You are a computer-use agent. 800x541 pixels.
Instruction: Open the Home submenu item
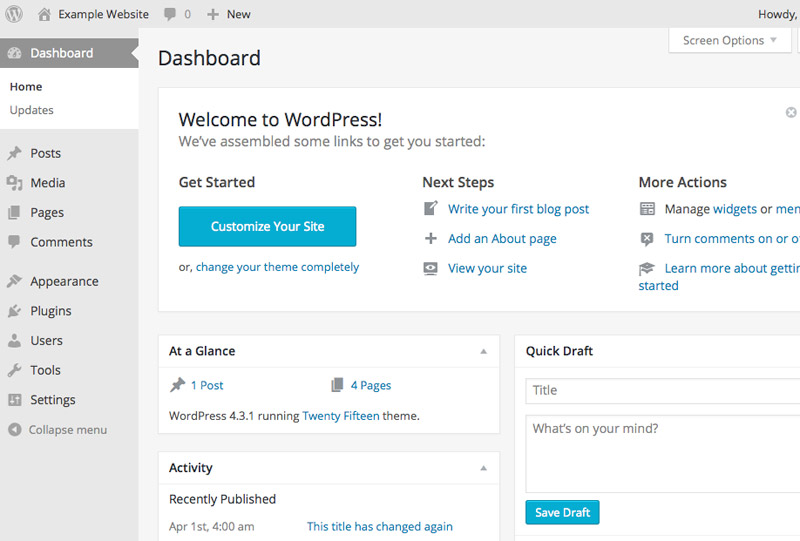pos(26,87)
